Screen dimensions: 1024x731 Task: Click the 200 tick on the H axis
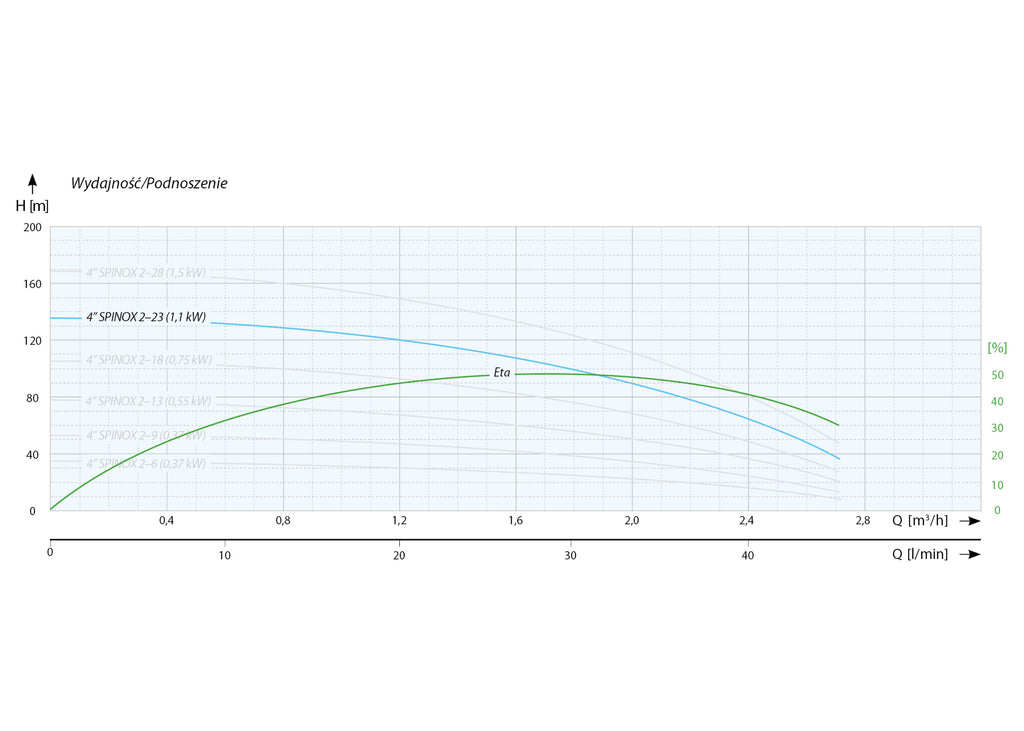(x=32, y=227)
